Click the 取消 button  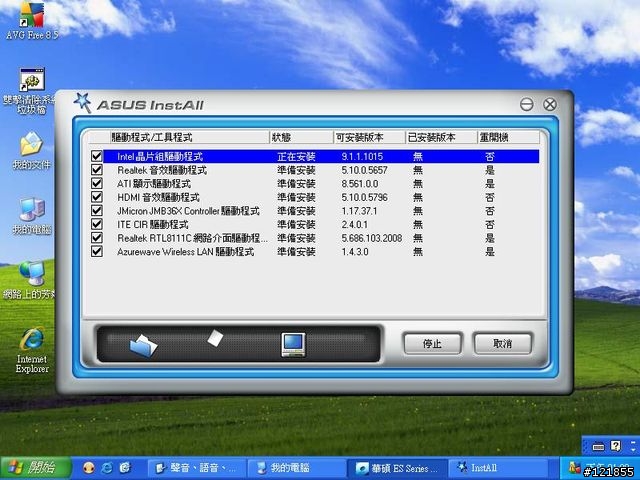coord(502,344)
